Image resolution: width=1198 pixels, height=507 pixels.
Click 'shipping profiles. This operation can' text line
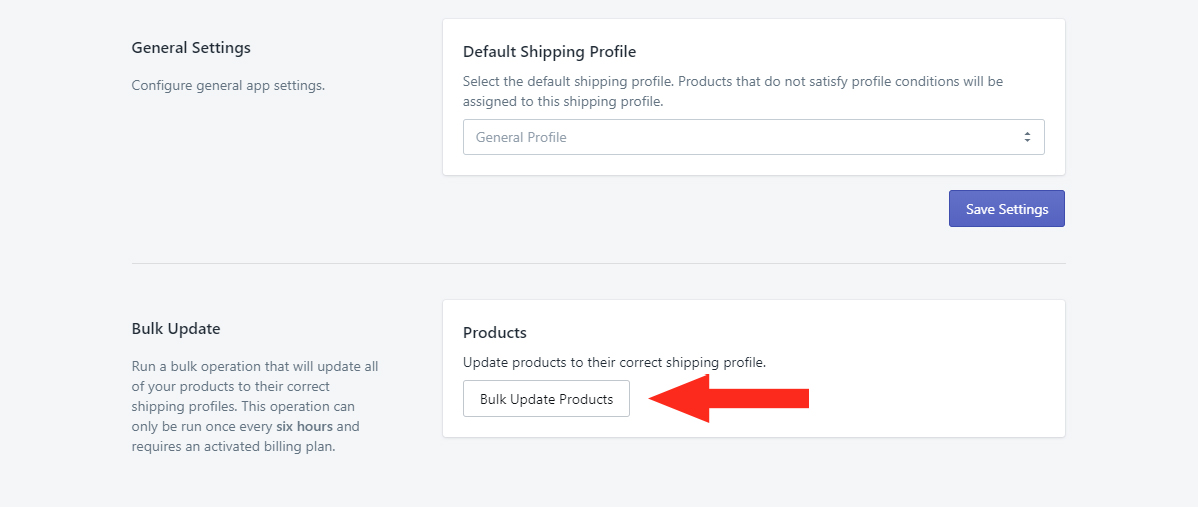pos(243,407)
